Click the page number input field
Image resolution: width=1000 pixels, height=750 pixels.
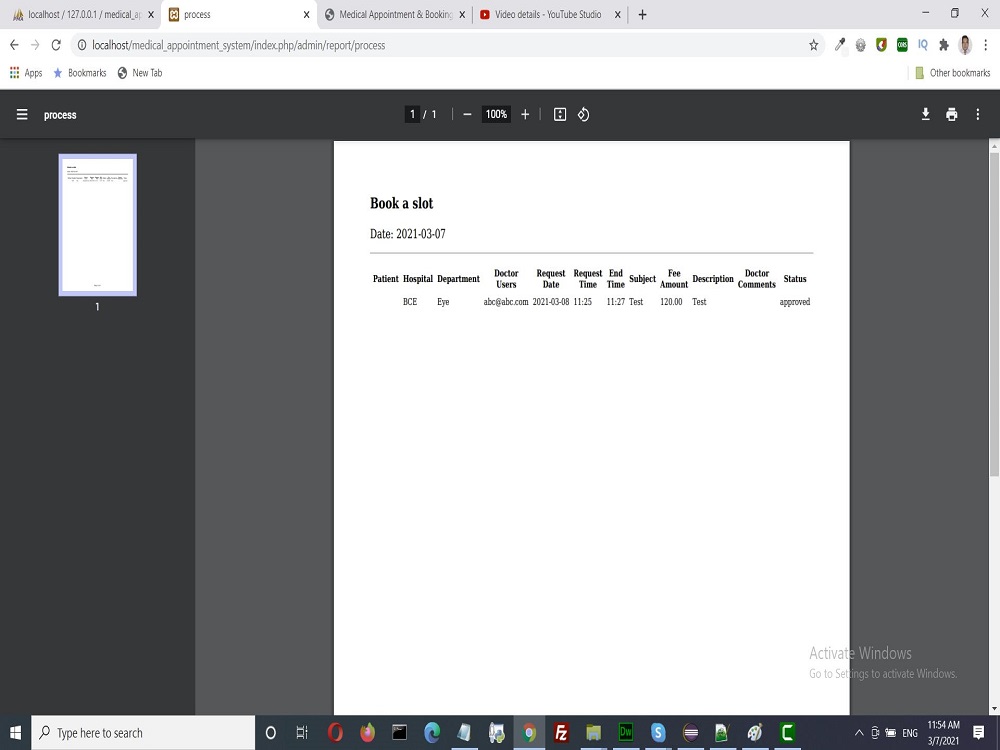413,114
